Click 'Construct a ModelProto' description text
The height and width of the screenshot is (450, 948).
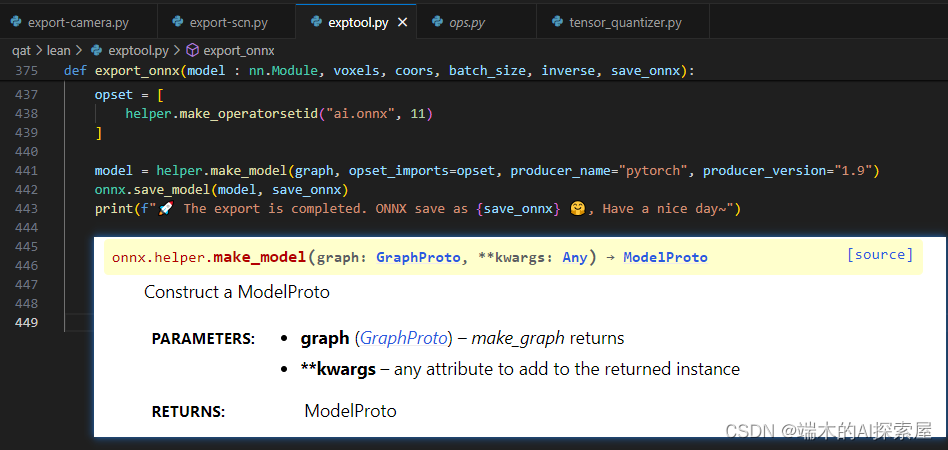pyautogui.click(x=237, y=292)
